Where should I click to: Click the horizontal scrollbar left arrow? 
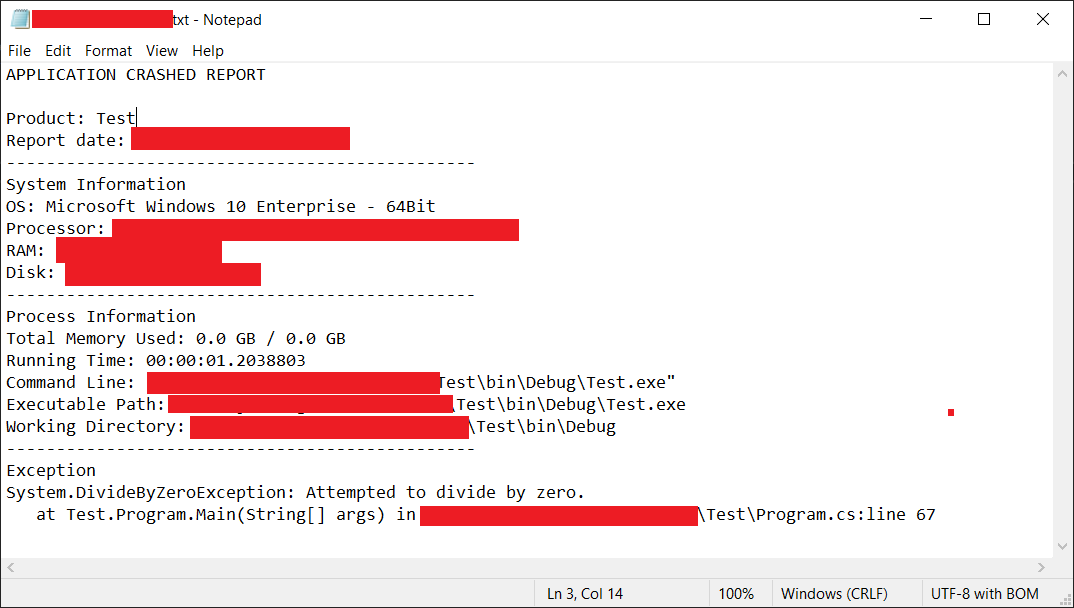(x=10, y=568)
